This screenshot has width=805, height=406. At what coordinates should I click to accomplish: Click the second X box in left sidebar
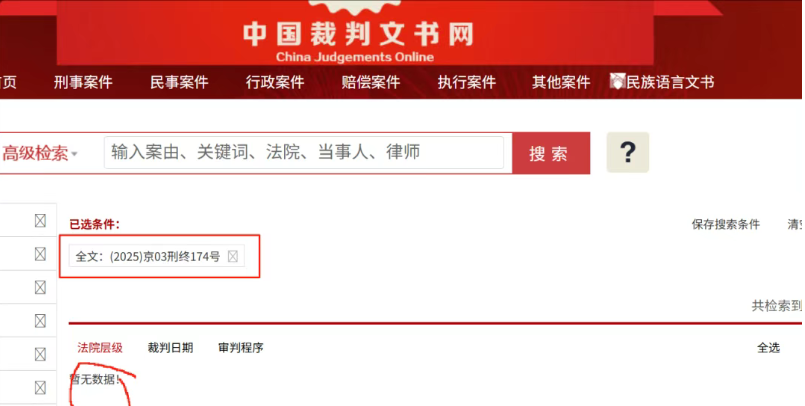click(40, 254)
